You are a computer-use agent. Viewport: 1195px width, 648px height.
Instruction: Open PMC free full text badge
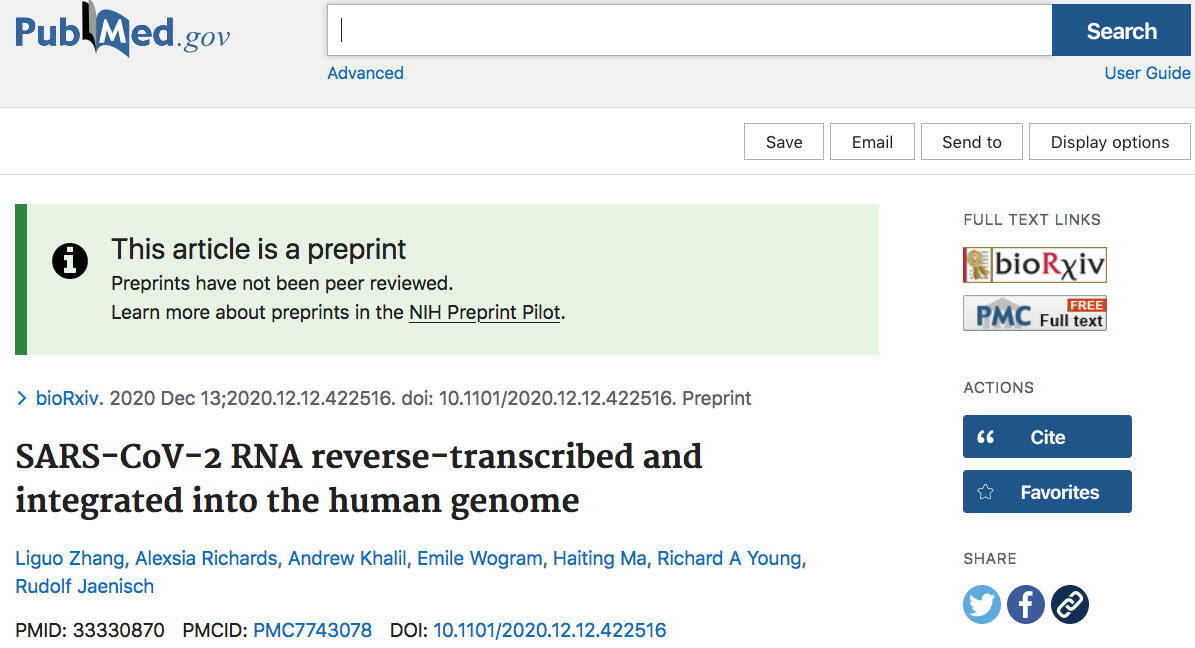[x=1034, y=313]
